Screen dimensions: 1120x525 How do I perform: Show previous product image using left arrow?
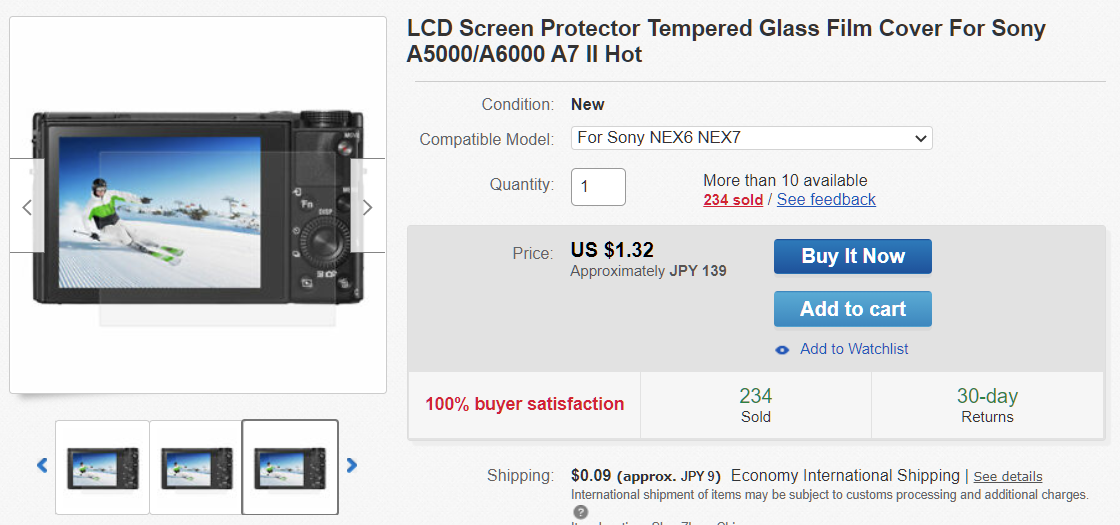tap(27, 207)
